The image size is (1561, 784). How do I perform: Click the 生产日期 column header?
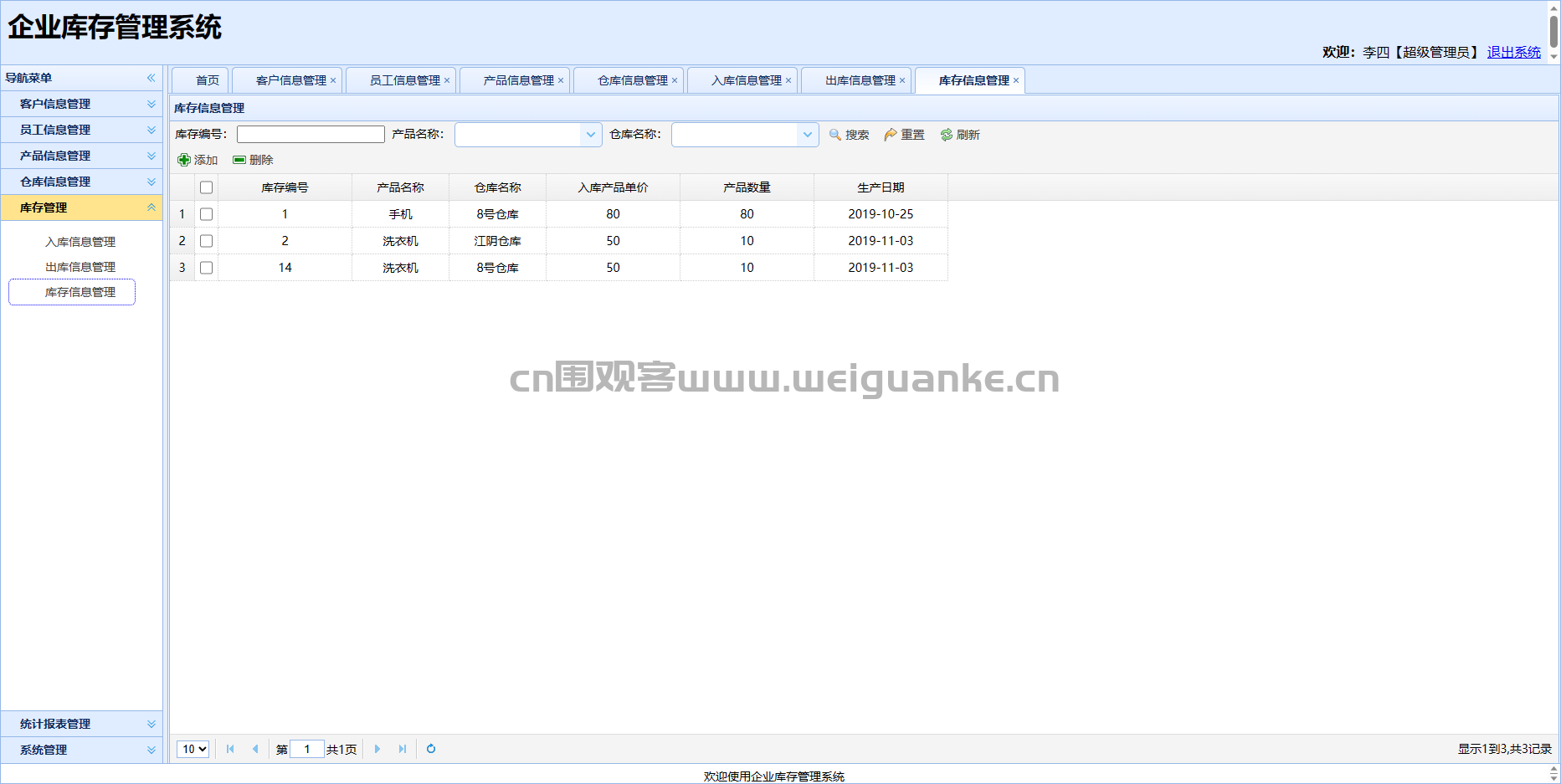click(881, 187)
